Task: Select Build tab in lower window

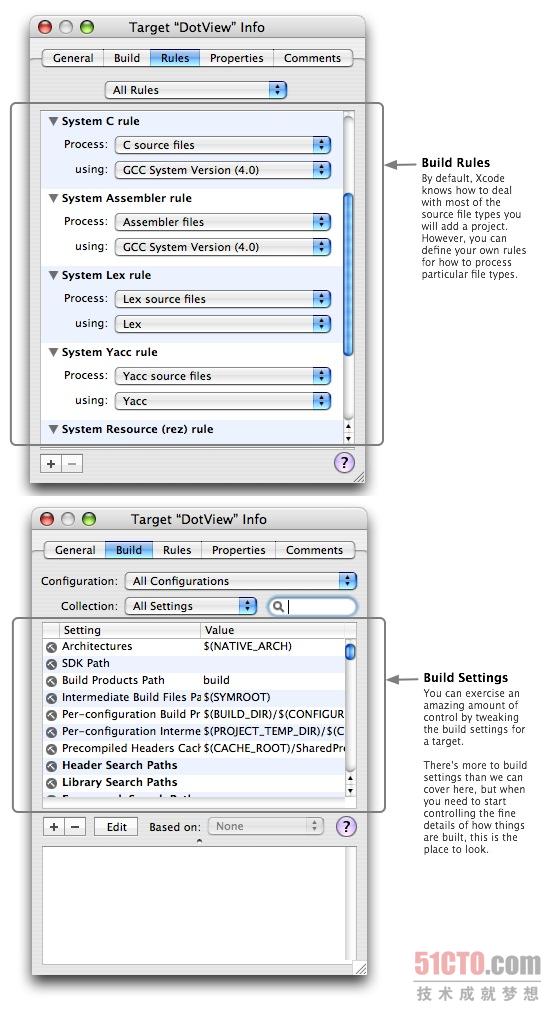Action: (129, 550)
